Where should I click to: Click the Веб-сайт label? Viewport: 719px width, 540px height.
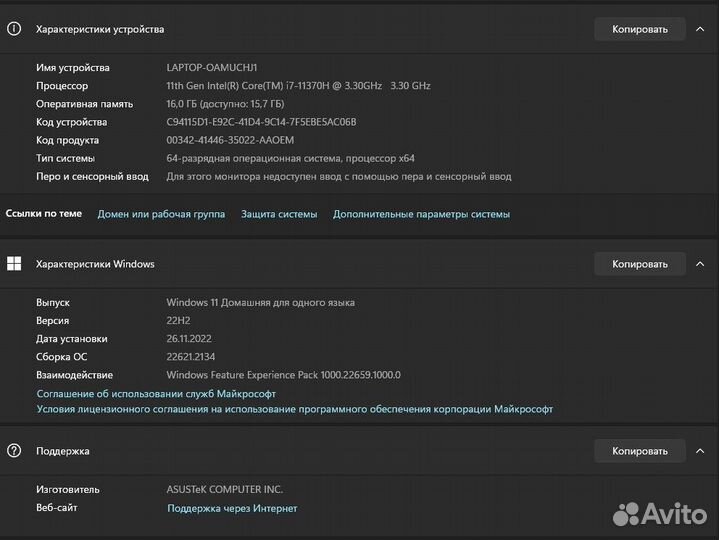tap(57, 507)
